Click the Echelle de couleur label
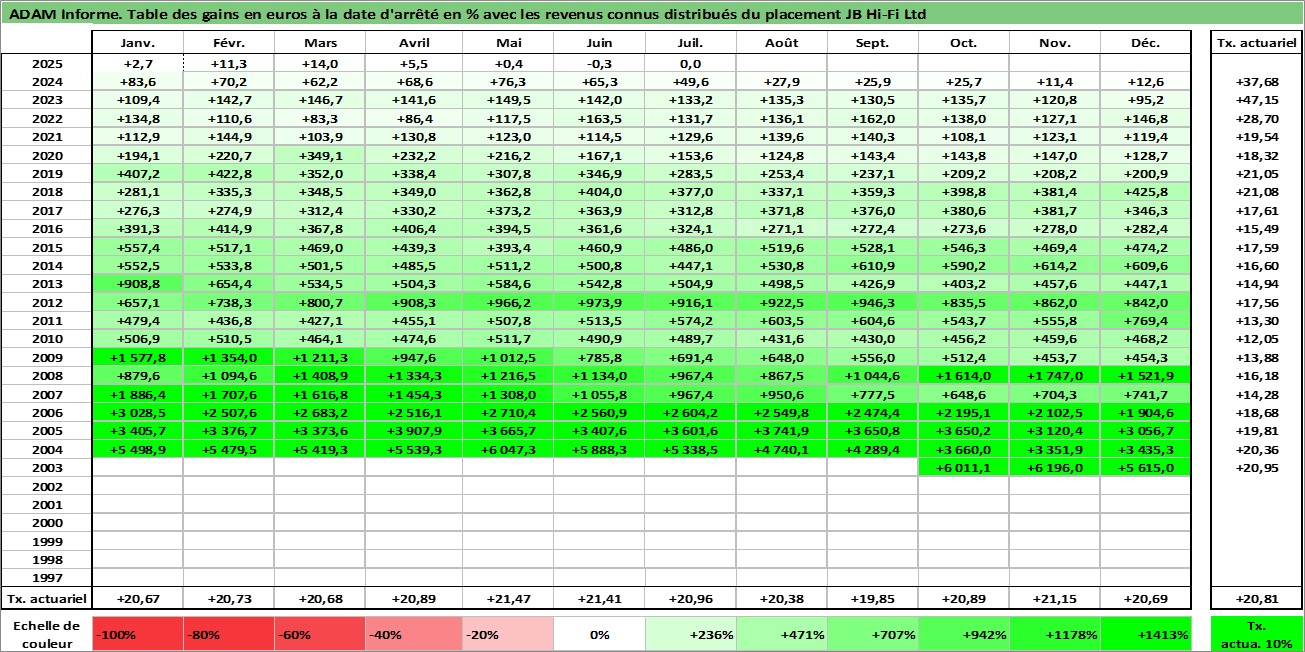The image size is (1305, 652). 46,634
